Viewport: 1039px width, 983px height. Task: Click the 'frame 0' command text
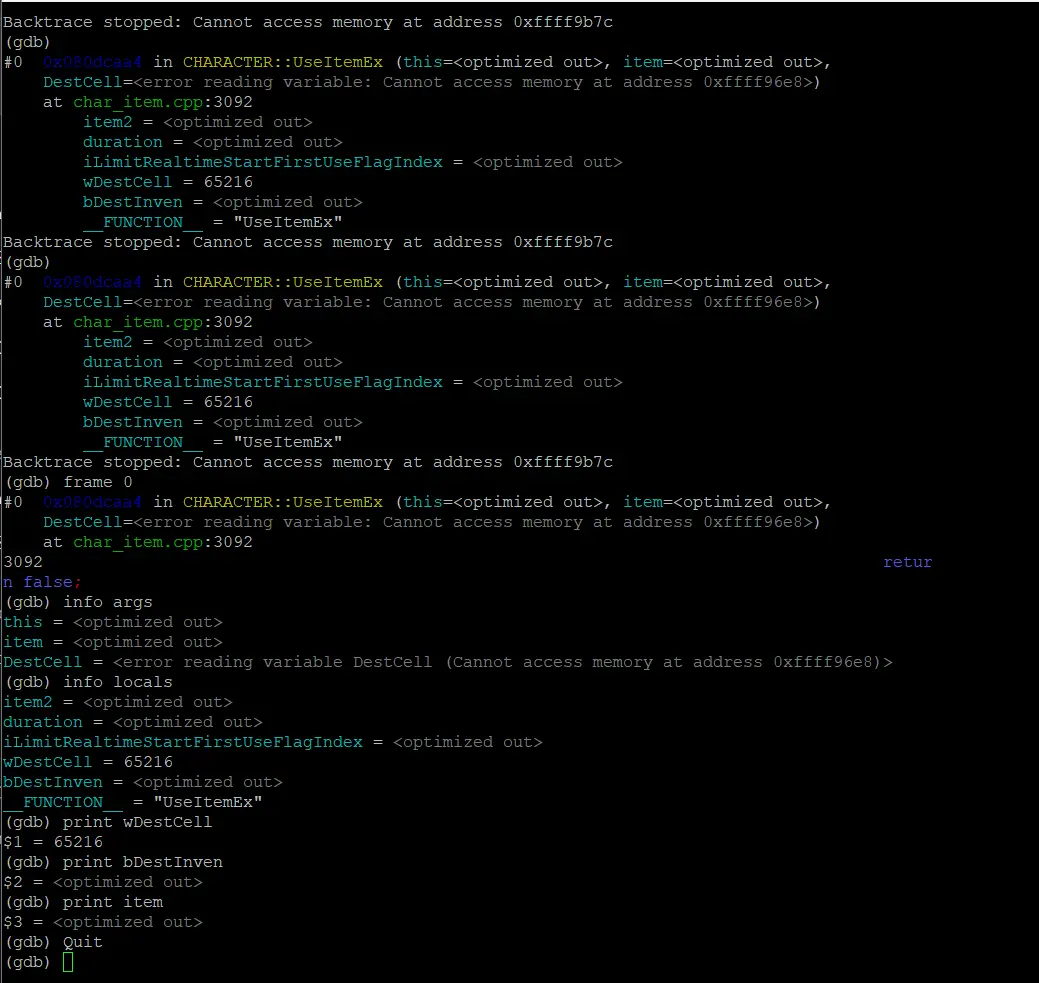click(x=97, y=482)
